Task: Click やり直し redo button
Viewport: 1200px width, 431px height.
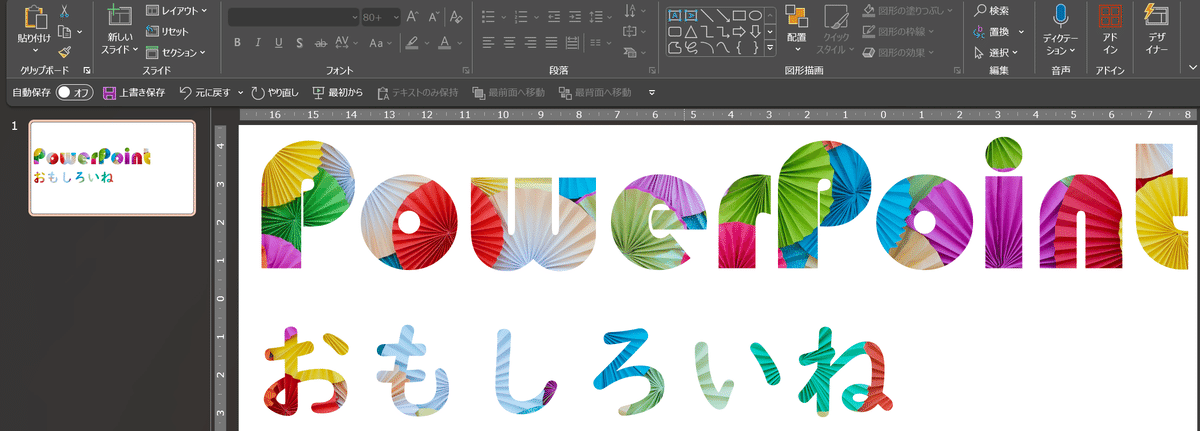Action: (275, 92)
